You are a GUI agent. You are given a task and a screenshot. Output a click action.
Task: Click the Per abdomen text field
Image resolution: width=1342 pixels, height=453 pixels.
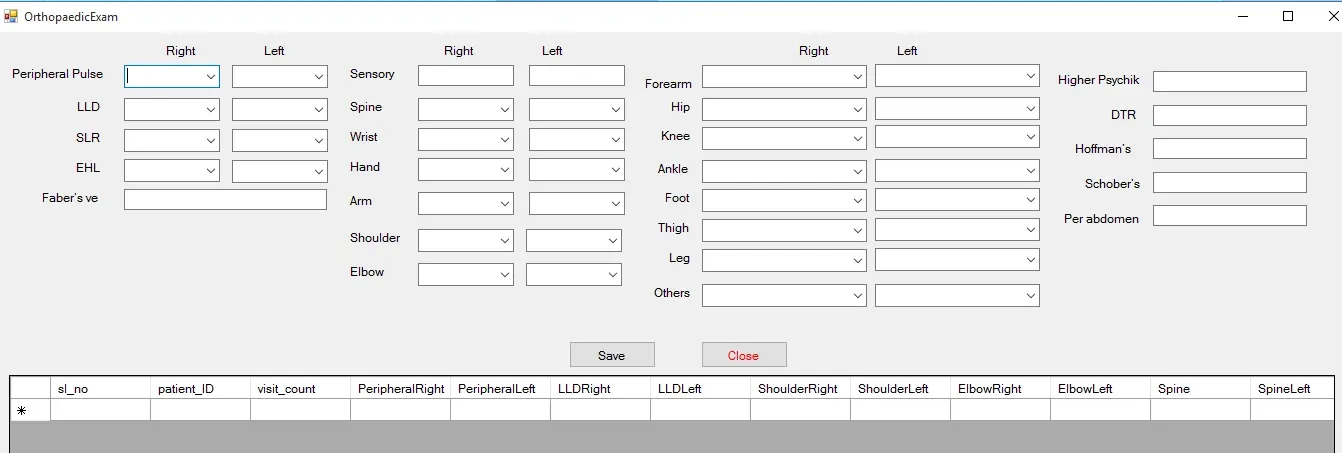coord(1230,215)
